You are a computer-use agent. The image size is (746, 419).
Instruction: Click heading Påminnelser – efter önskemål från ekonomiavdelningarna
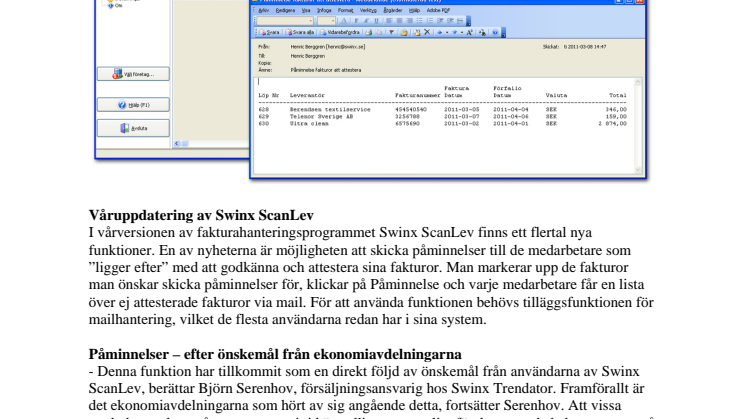[275, 354]
